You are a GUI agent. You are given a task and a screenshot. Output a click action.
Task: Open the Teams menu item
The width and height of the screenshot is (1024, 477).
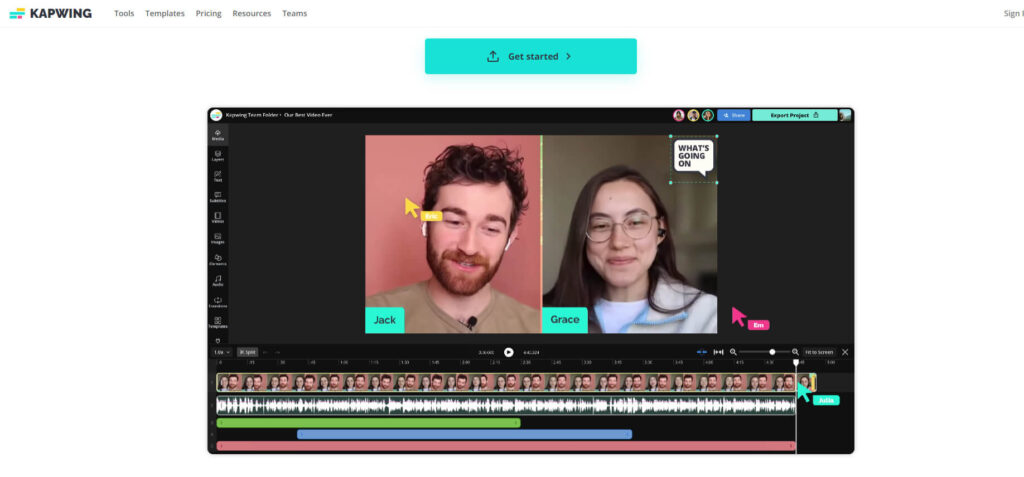point(295,13)
